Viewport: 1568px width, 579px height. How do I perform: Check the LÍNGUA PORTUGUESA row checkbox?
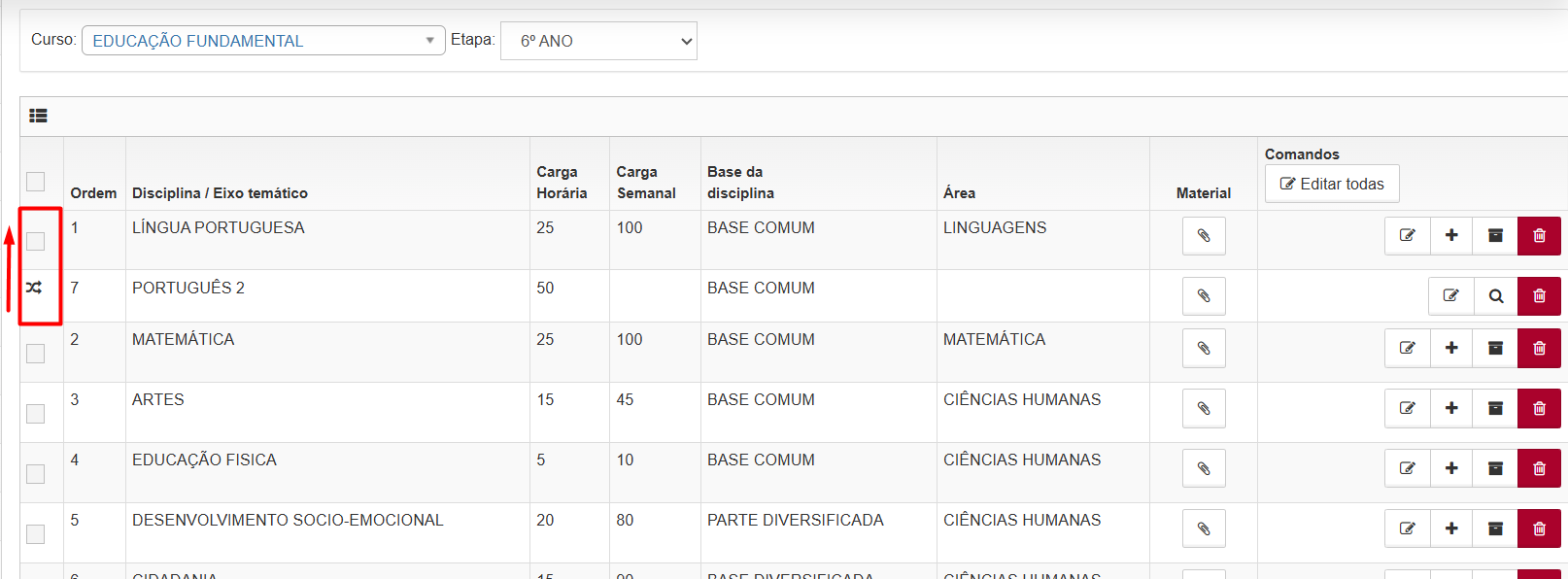coord(36,241)
